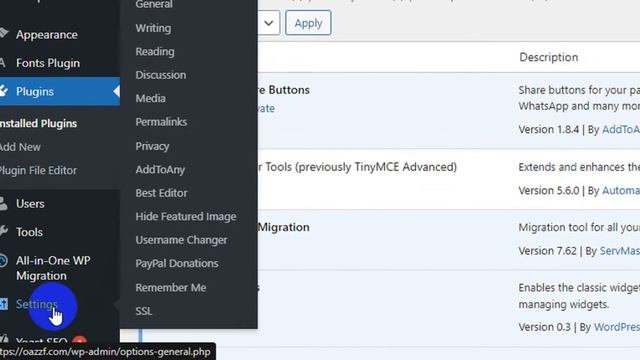Open Reading settings from flyout
Image resolution: width=640 pixels, height=360 pixels.
[155, 51]
